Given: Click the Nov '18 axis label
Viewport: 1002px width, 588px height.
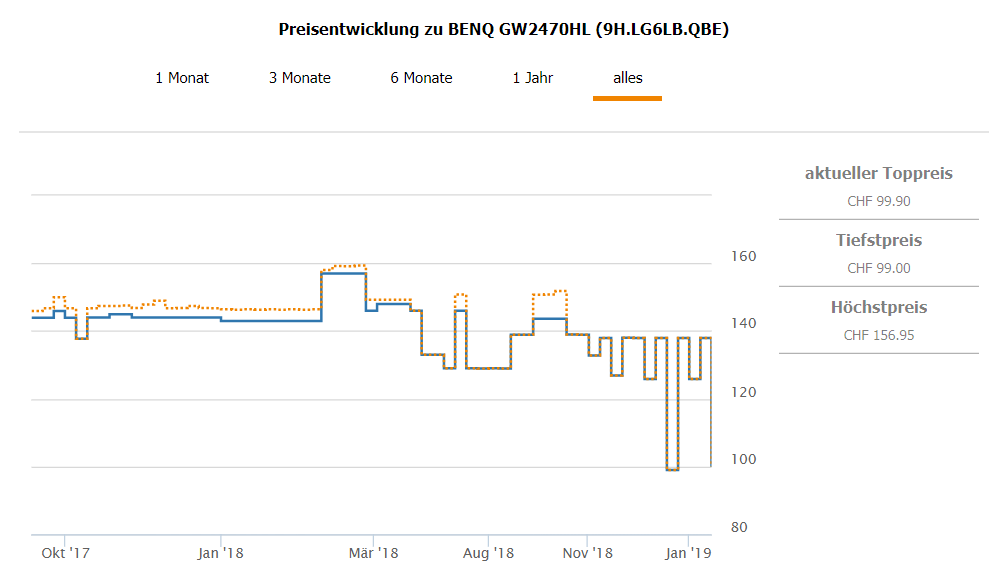Looking at the screenshot, I should (587, 552).
